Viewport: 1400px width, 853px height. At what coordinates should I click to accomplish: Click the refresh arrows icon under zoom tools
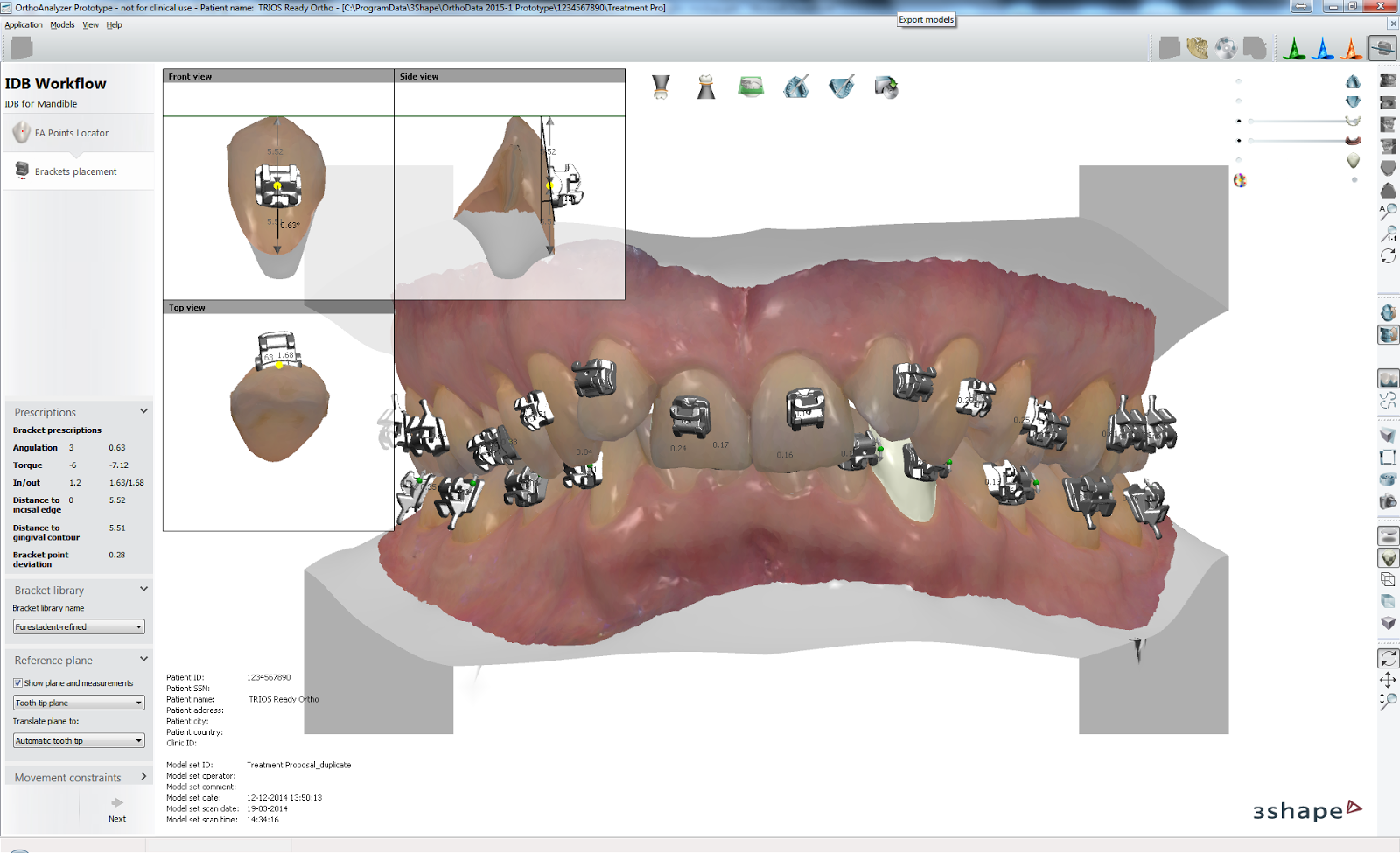tap(1389, 255)
